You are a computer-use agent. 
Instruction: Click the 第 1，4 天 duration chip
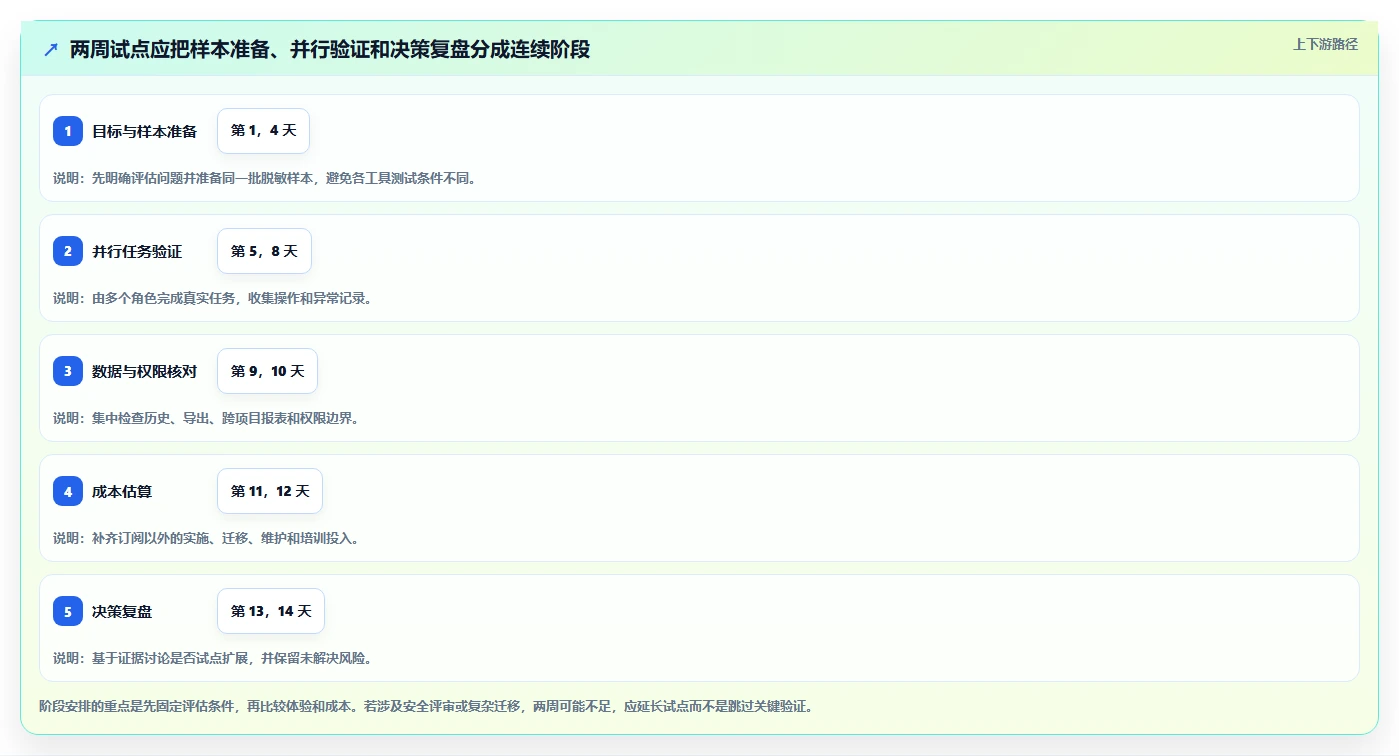(263, 131)
